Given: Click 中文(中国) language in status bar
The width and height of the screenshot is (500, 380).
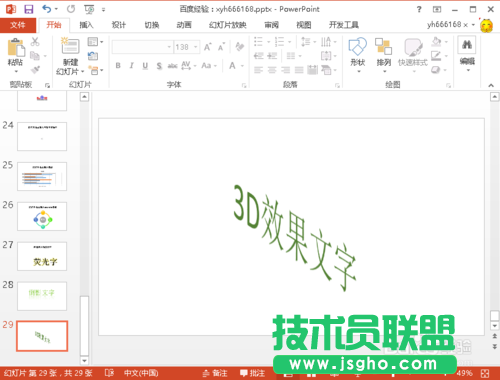Looking at the screenshot, I should [x=141, y=373].
